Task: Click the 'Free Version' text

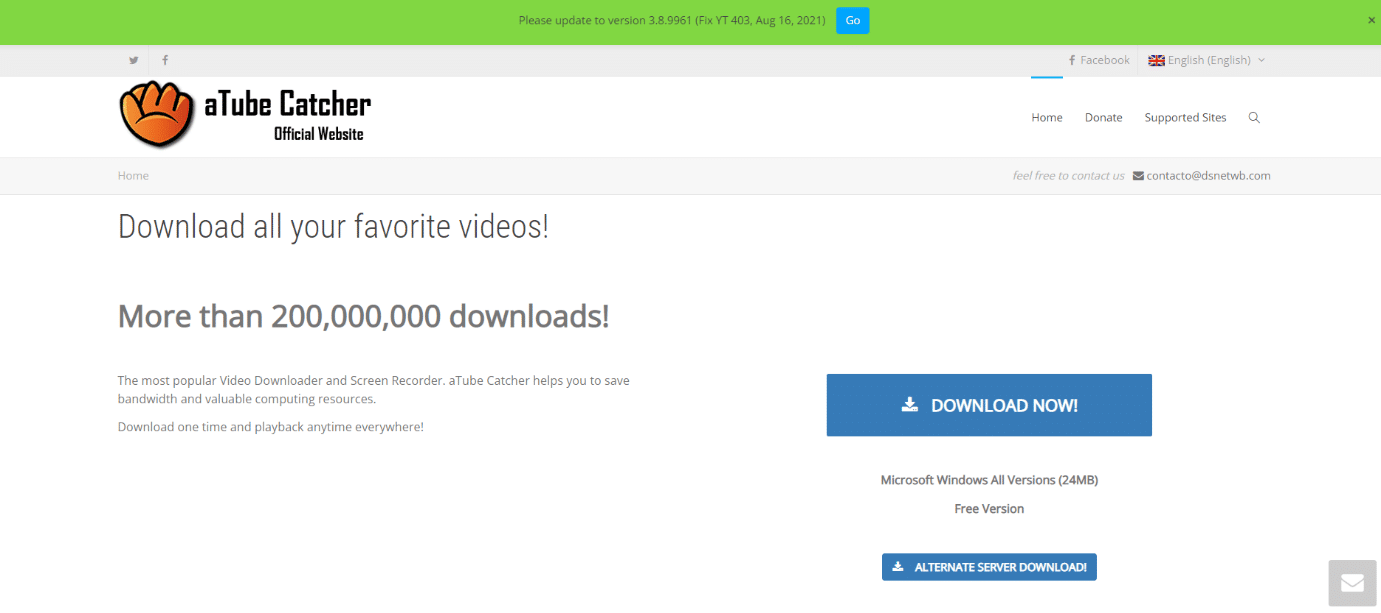Action: coord(989,509)
